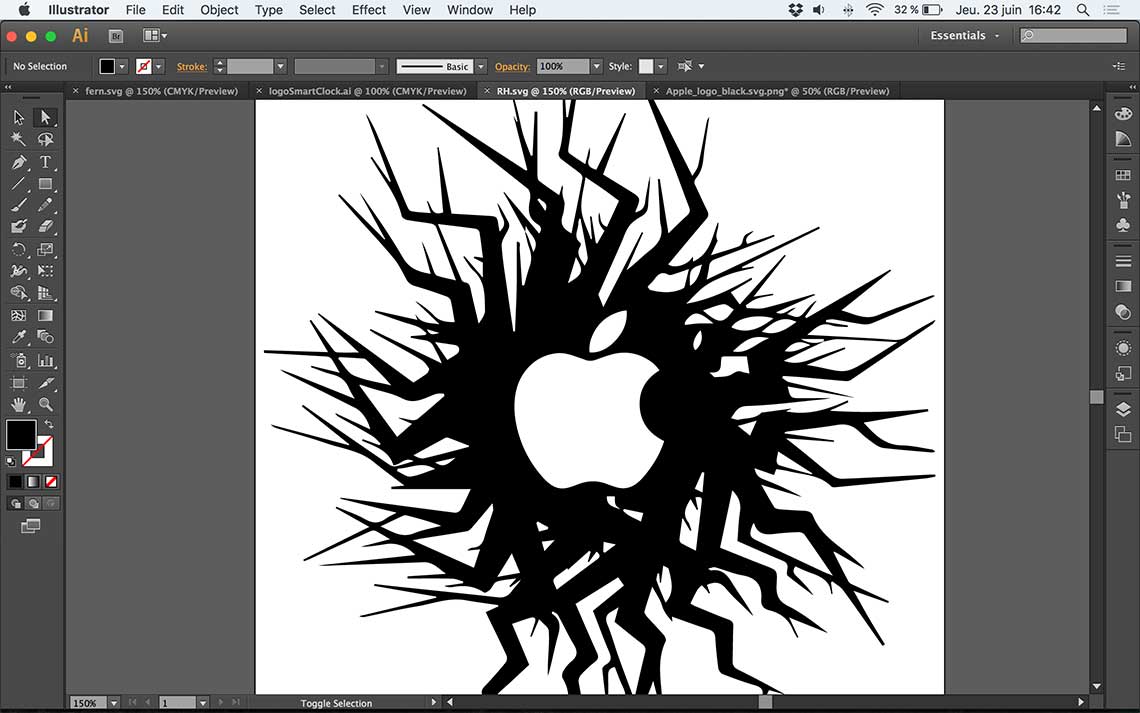Select the Rectangle tool
This screenshot has width=1140, height=713.
pyautogui.click(x=45, y=184)
